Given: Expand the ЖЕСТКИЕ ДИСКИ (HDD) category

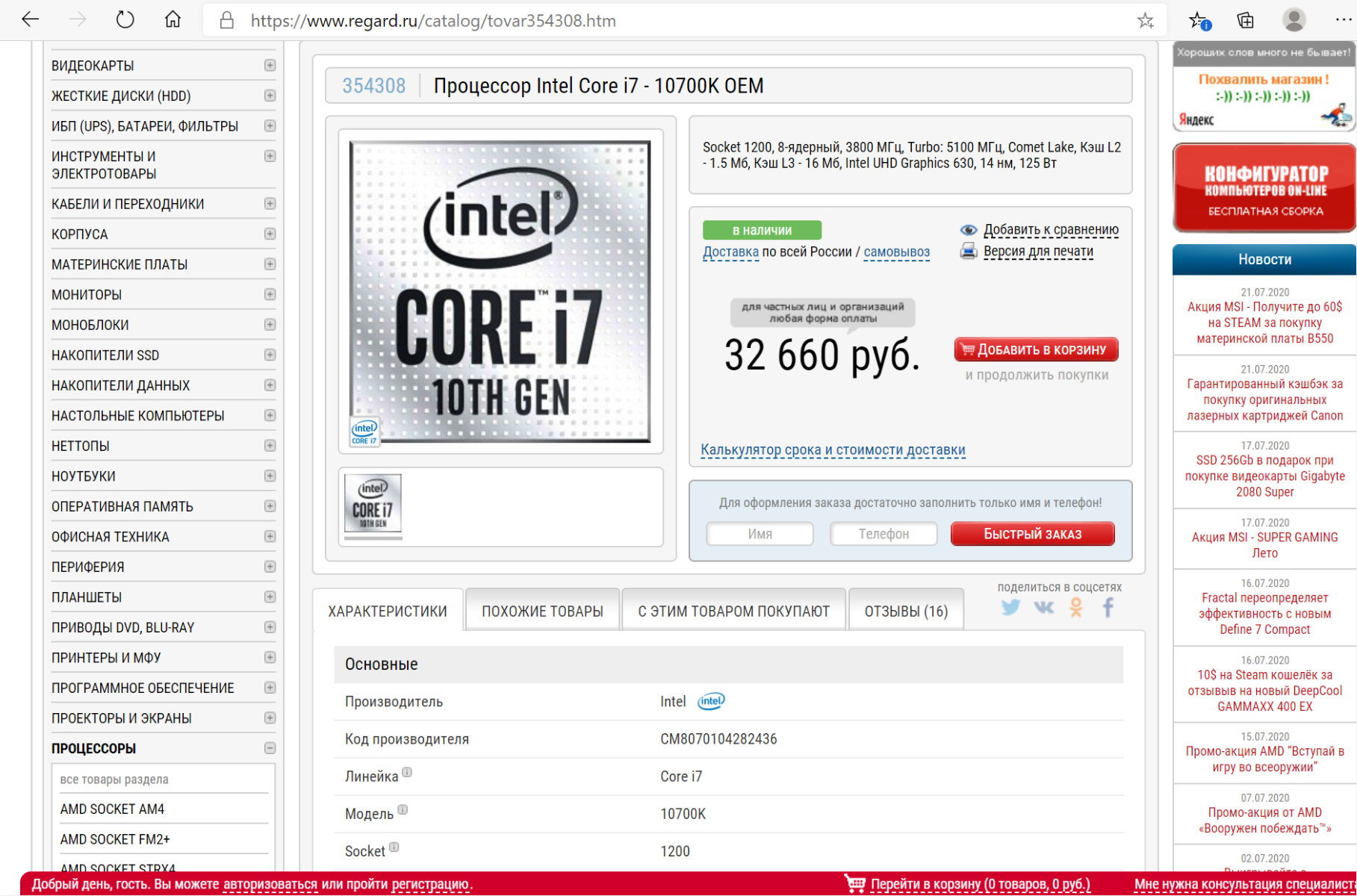Looking at the screenshot, I should click(x=270, y=96).
